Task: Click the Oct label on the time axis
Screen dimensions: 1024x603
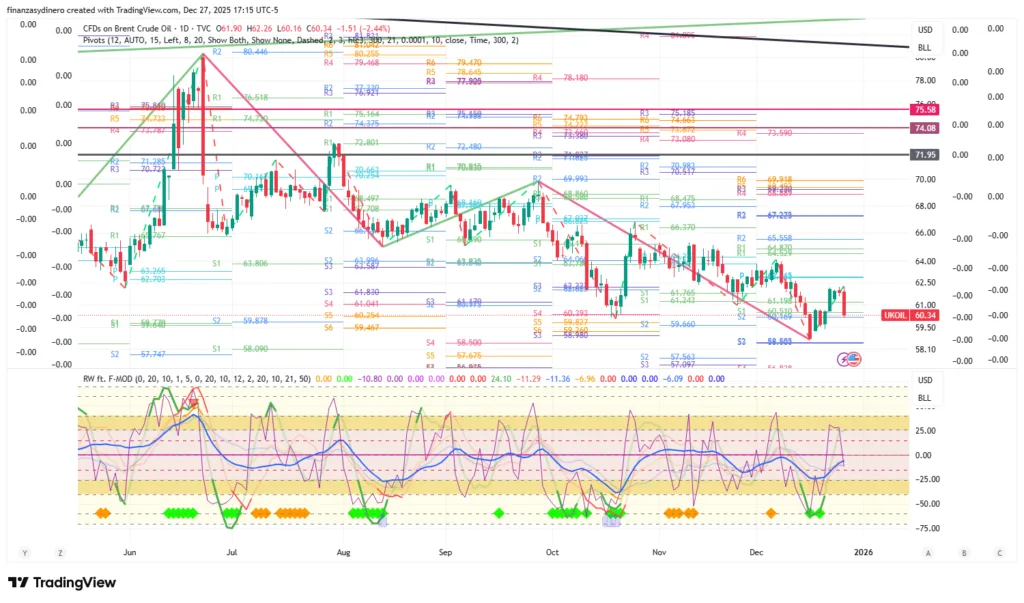Action: 552,552
